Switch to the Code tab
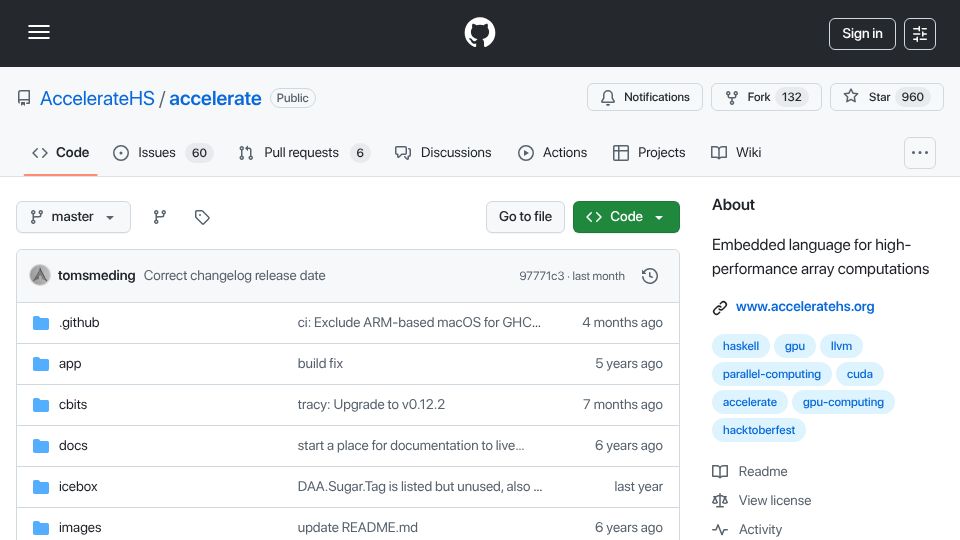The height and width of the screenshot is (540, 960). [x=61, y=152]
